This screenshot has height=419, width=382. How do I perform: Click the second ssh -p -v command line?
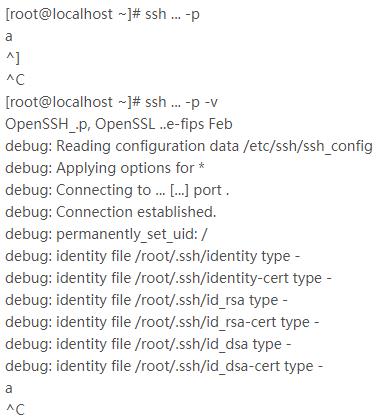112,102
